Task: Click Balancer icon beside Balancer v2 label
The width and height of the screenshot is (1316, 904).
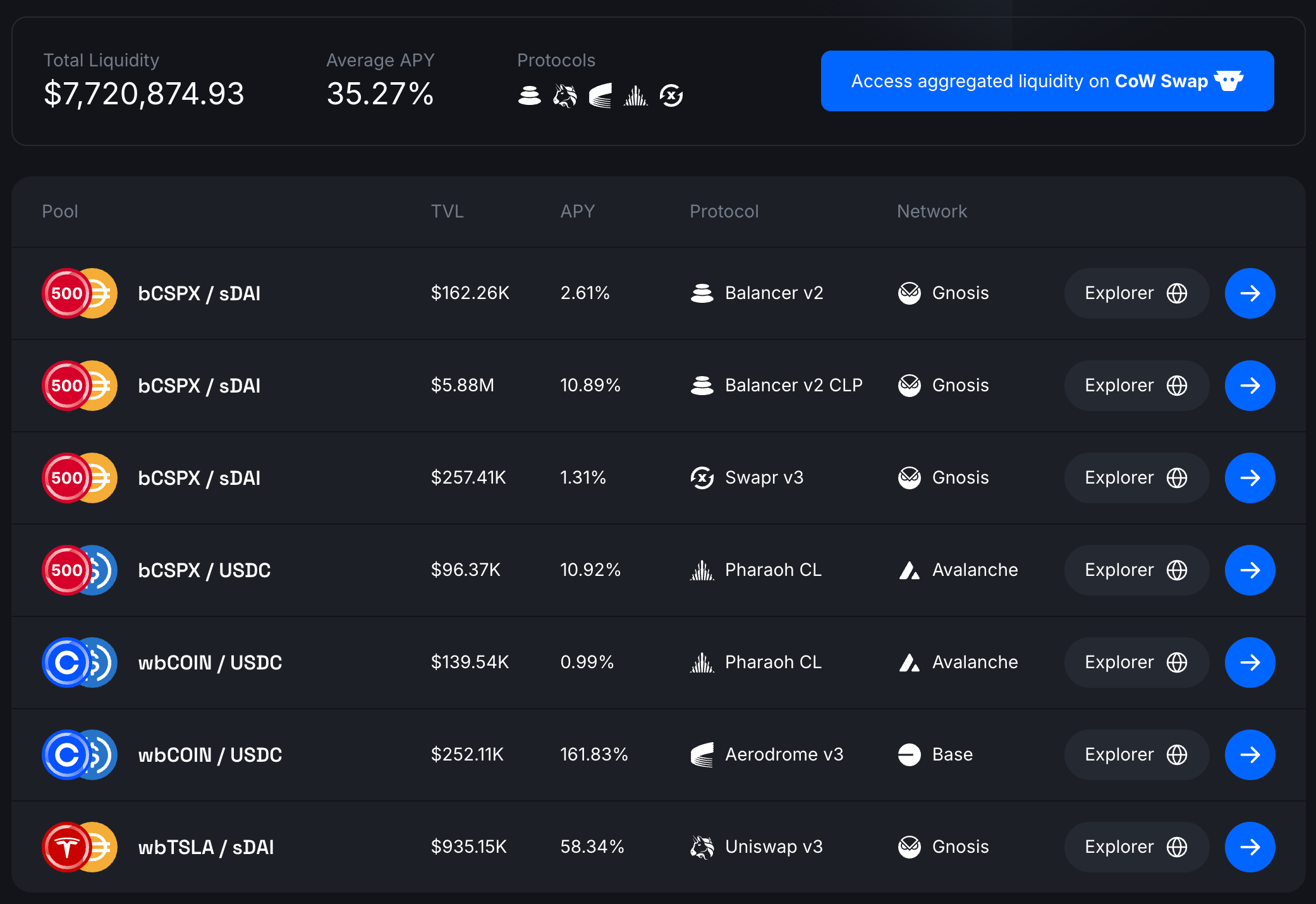Action: point(702,293)
